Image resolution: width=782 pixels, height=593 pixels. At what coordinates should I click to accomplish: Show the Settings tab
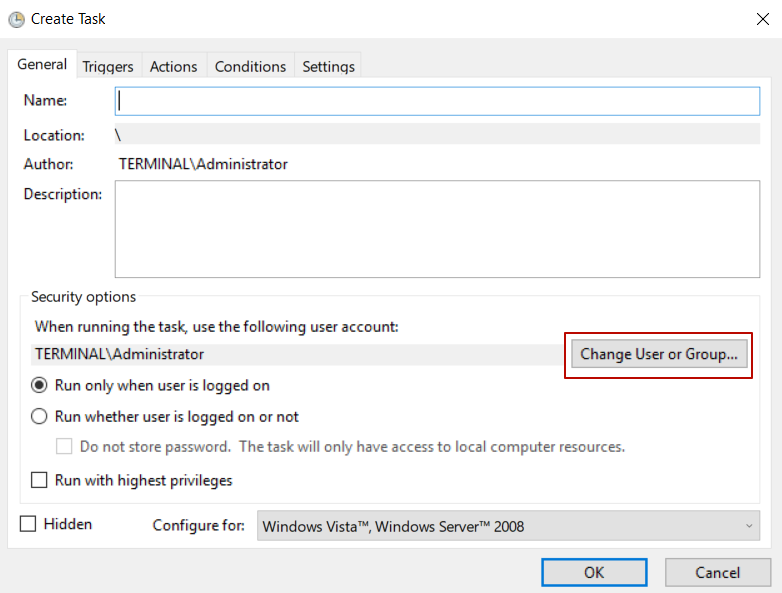328,66
